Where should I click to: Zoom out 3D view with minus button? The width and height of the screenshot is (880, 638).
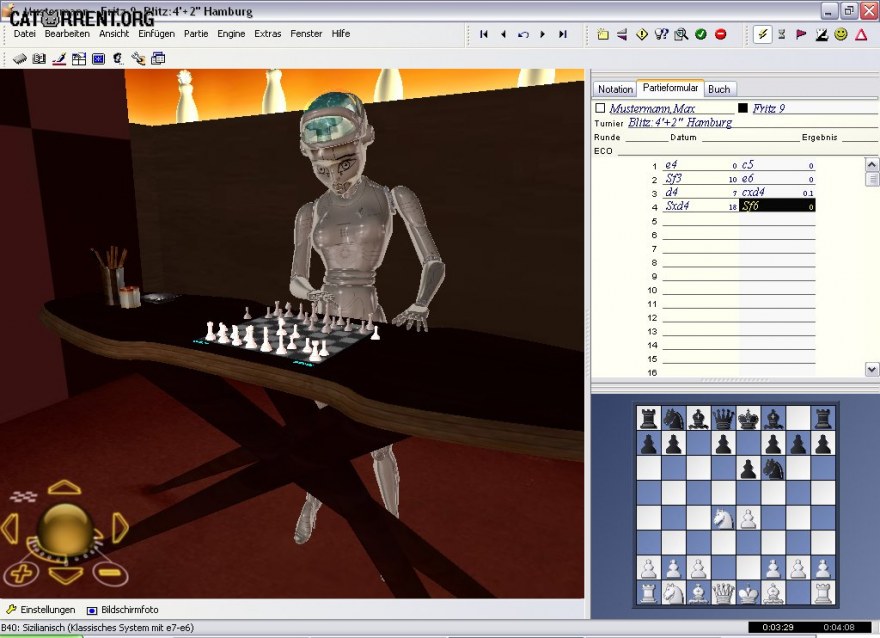pos(110,573)
